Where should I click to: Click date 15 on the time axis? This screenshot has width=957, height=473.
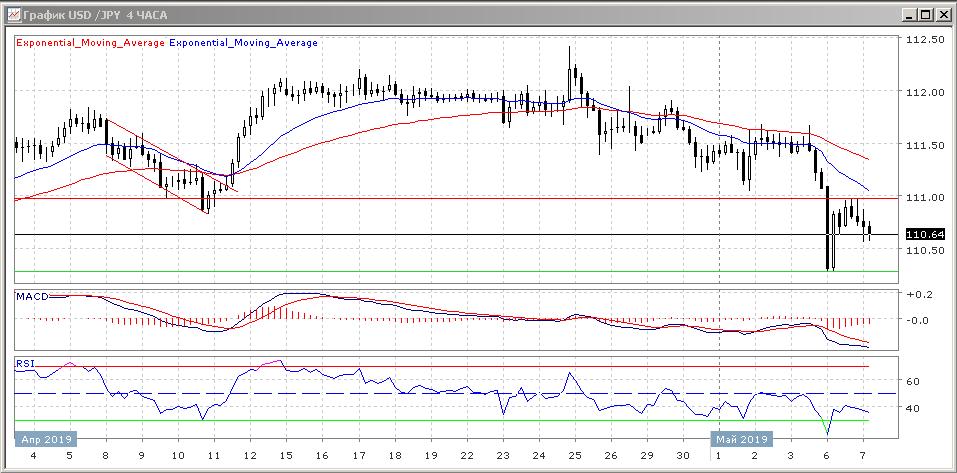click(285, 455)
